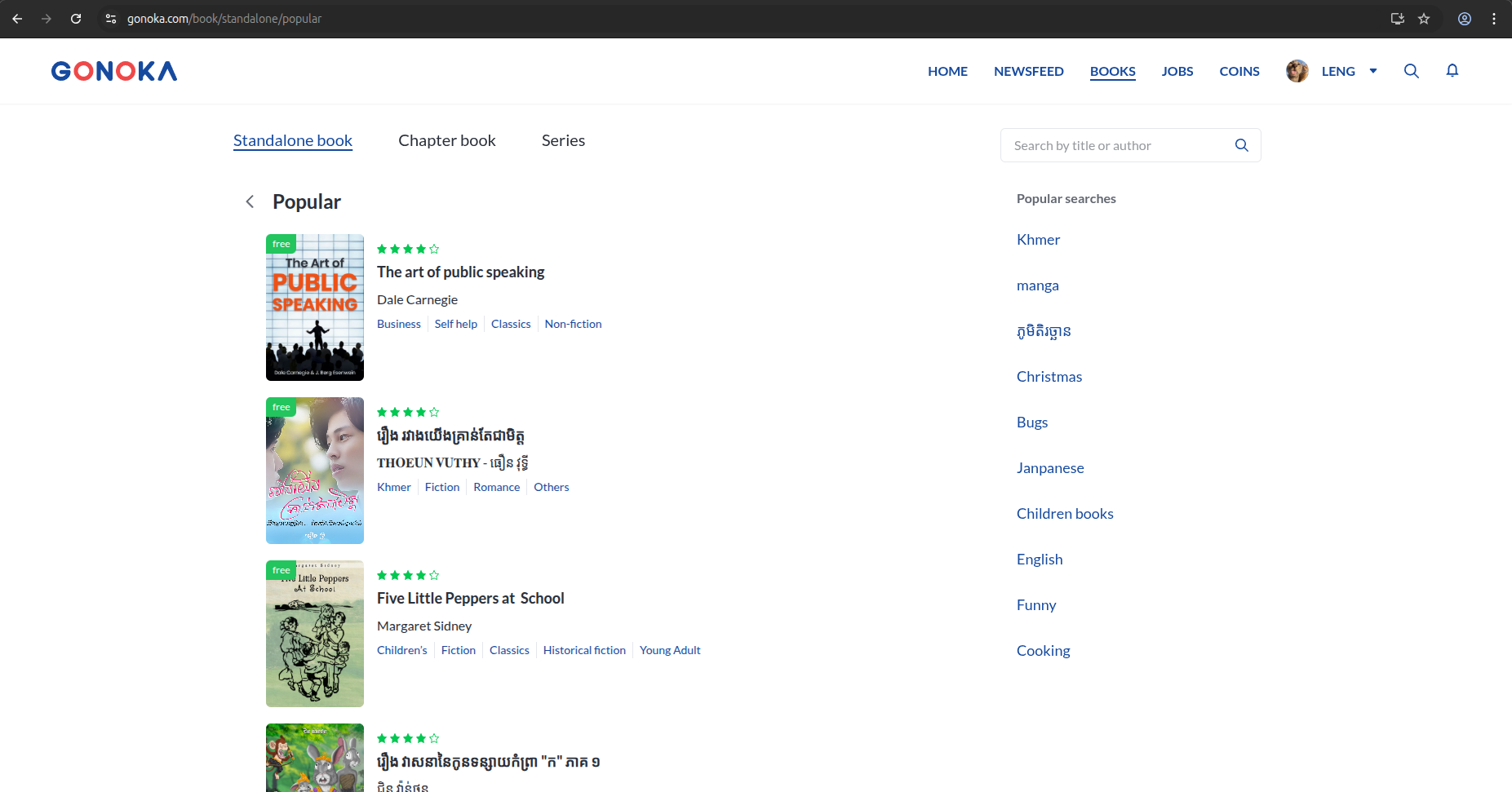The width and height of the screenshot is (1512, 792).
Task: Open NEWSFEED in the navigation bar
Action: (x=1028, y=71)
